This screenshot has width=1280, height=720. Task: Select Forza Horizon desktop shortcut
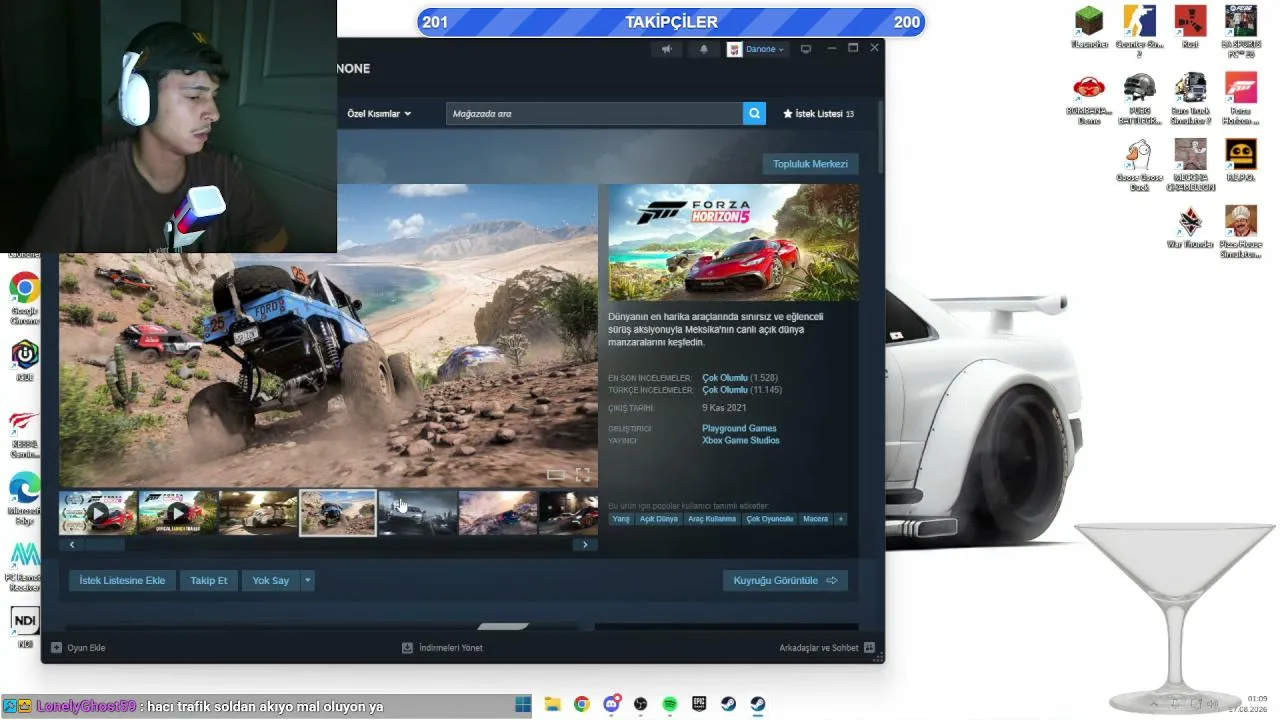1241,98
